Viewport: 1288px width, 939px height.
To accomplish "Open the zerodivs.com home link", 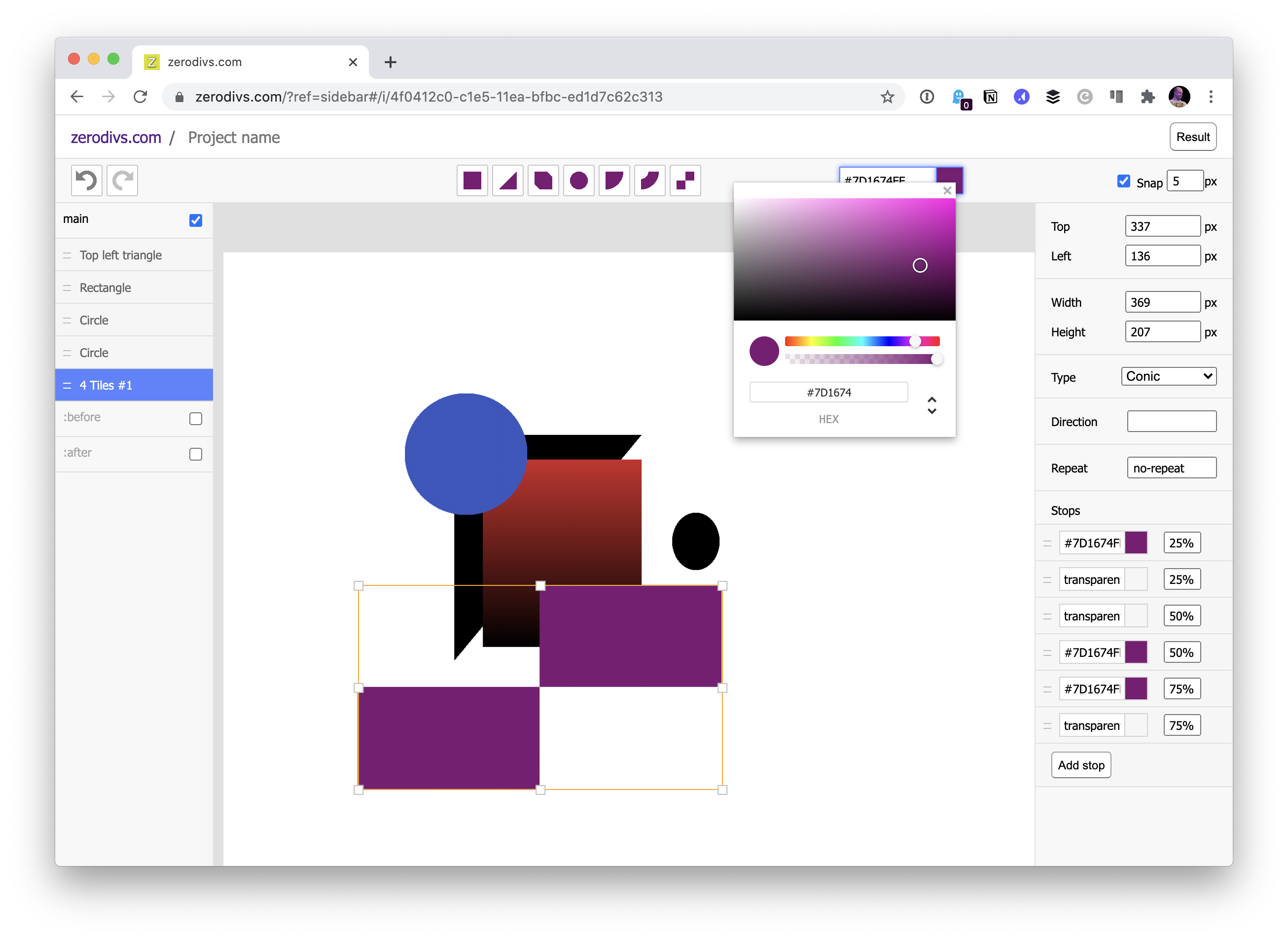I will pyautogui.click(x=115, y=138).
